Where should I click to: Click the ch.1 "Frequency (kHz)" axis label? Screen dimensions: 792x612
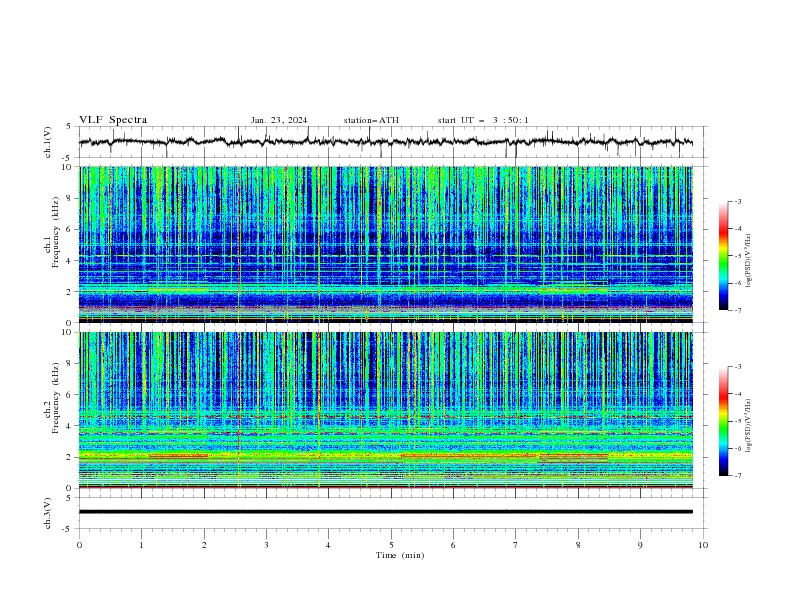(x=56, y=232)
